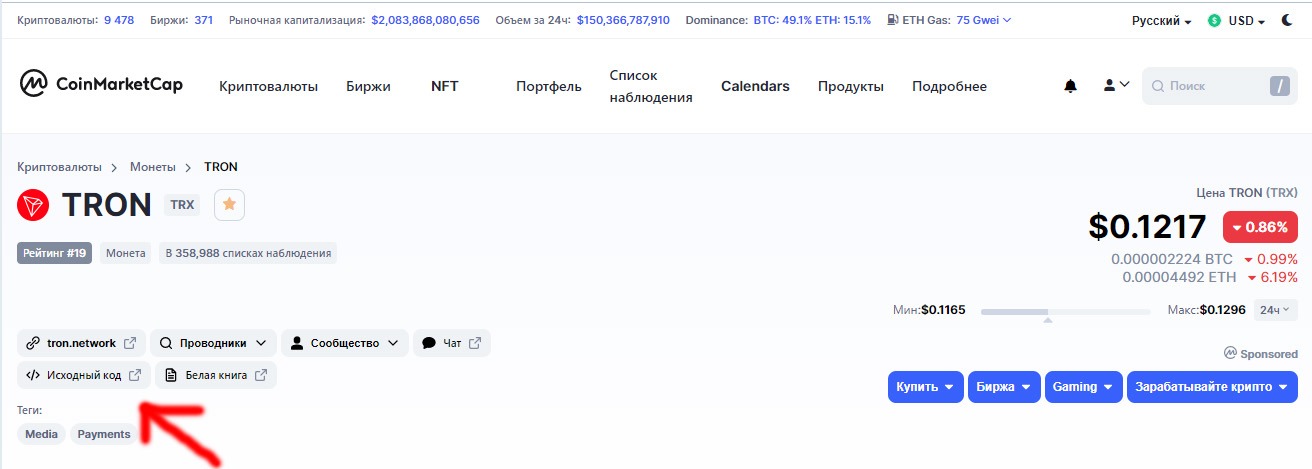Screen dimensions: 1312x469
Task: Open Белая книга whitepaper link
Action: point(216,375)
